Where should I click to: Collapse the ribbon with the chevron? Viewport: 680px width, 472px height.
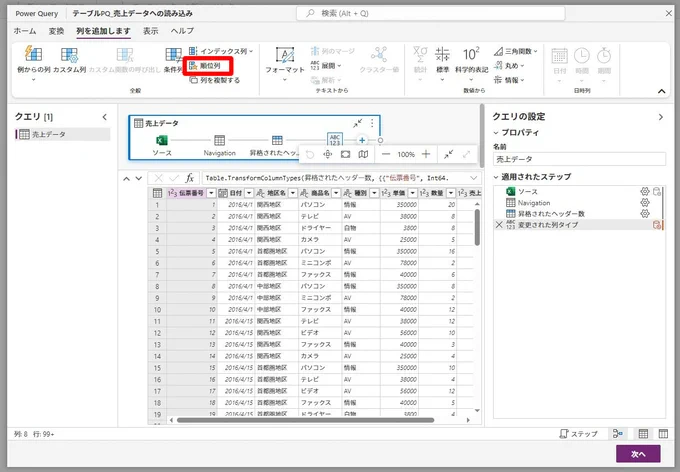point(661,91)
